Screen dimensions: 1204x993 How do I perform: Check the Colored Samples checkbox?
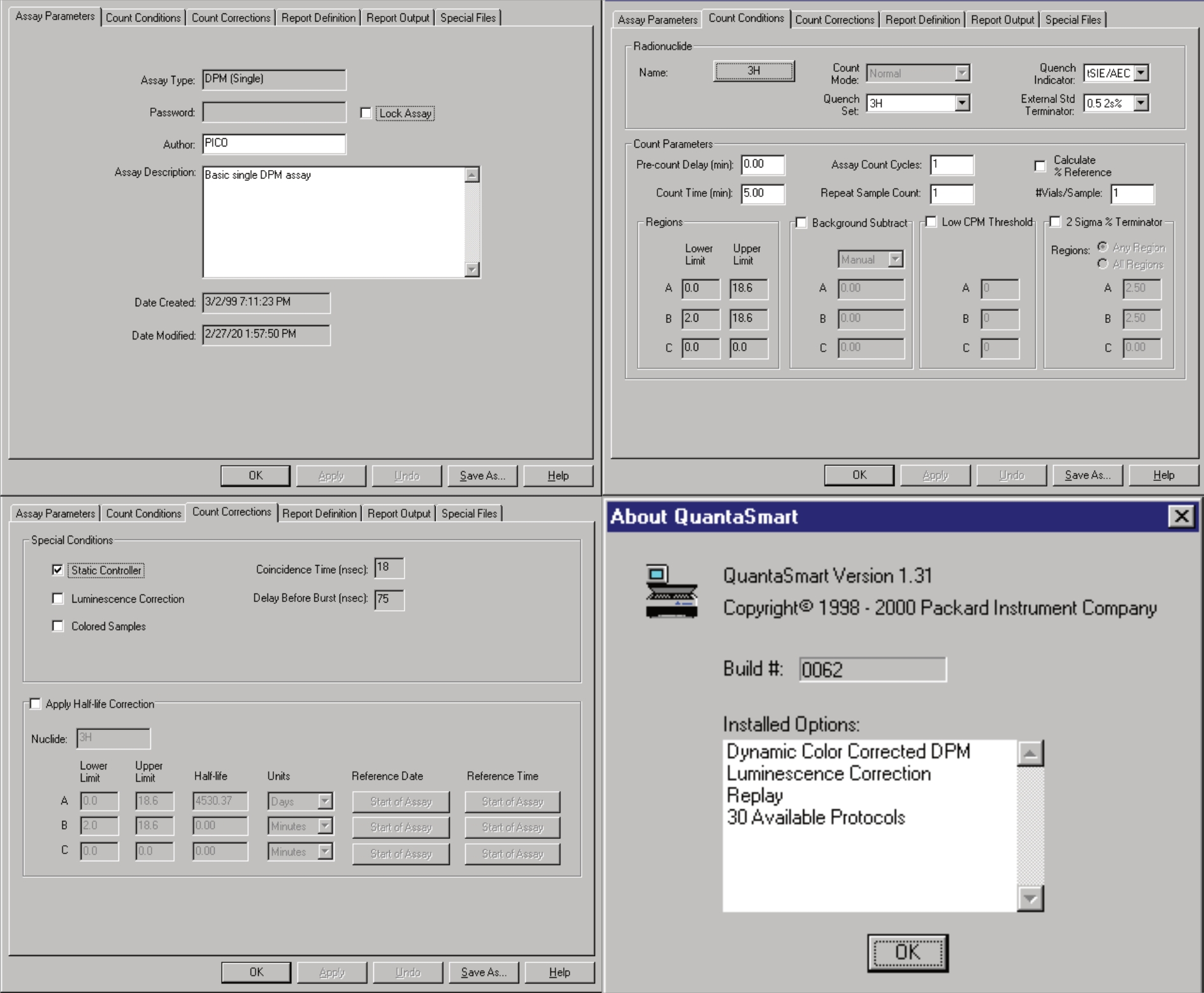pos(58,626)
